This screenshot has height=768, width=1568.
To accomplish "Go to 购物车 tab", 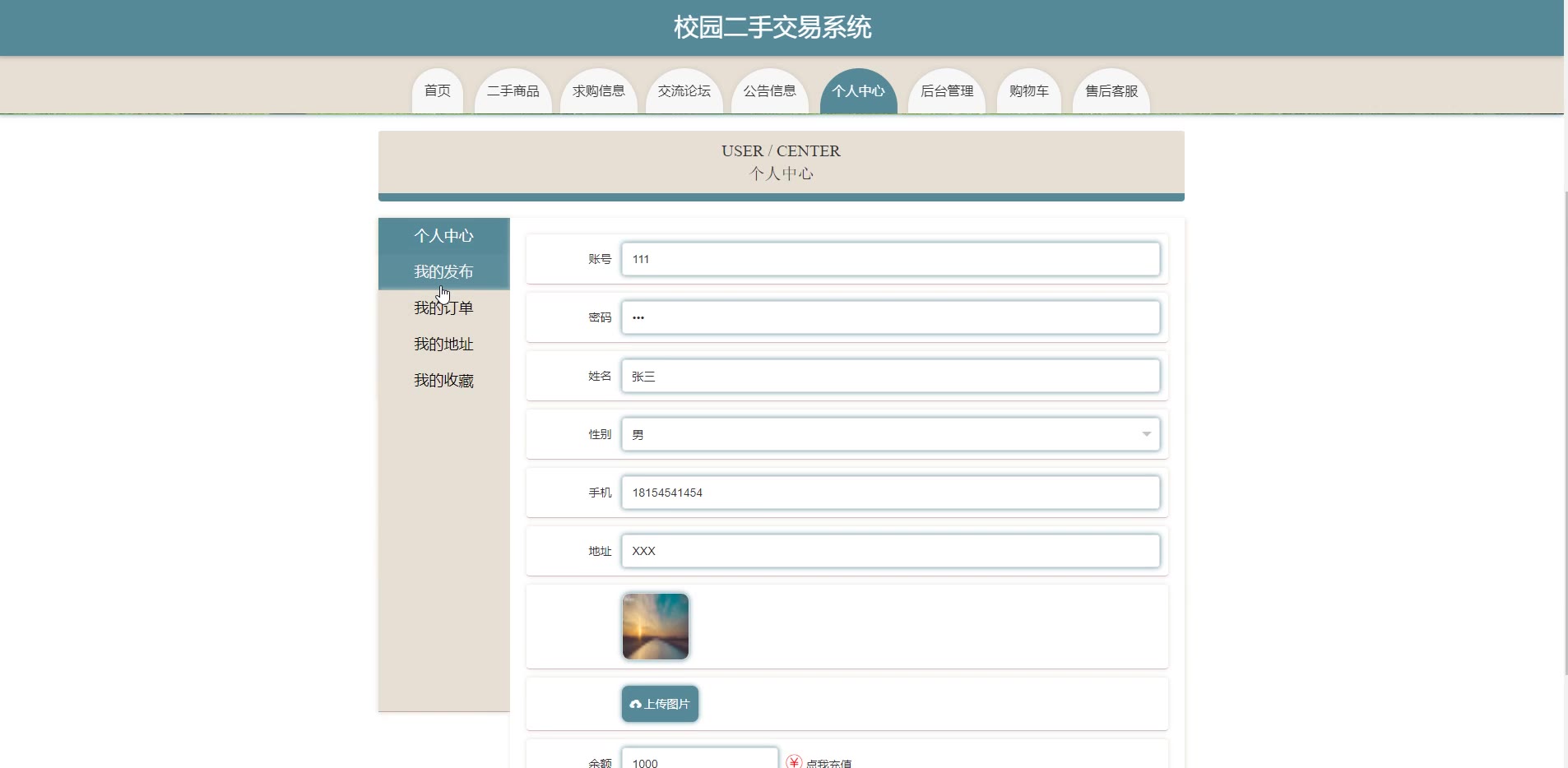I will point(1029,91).
